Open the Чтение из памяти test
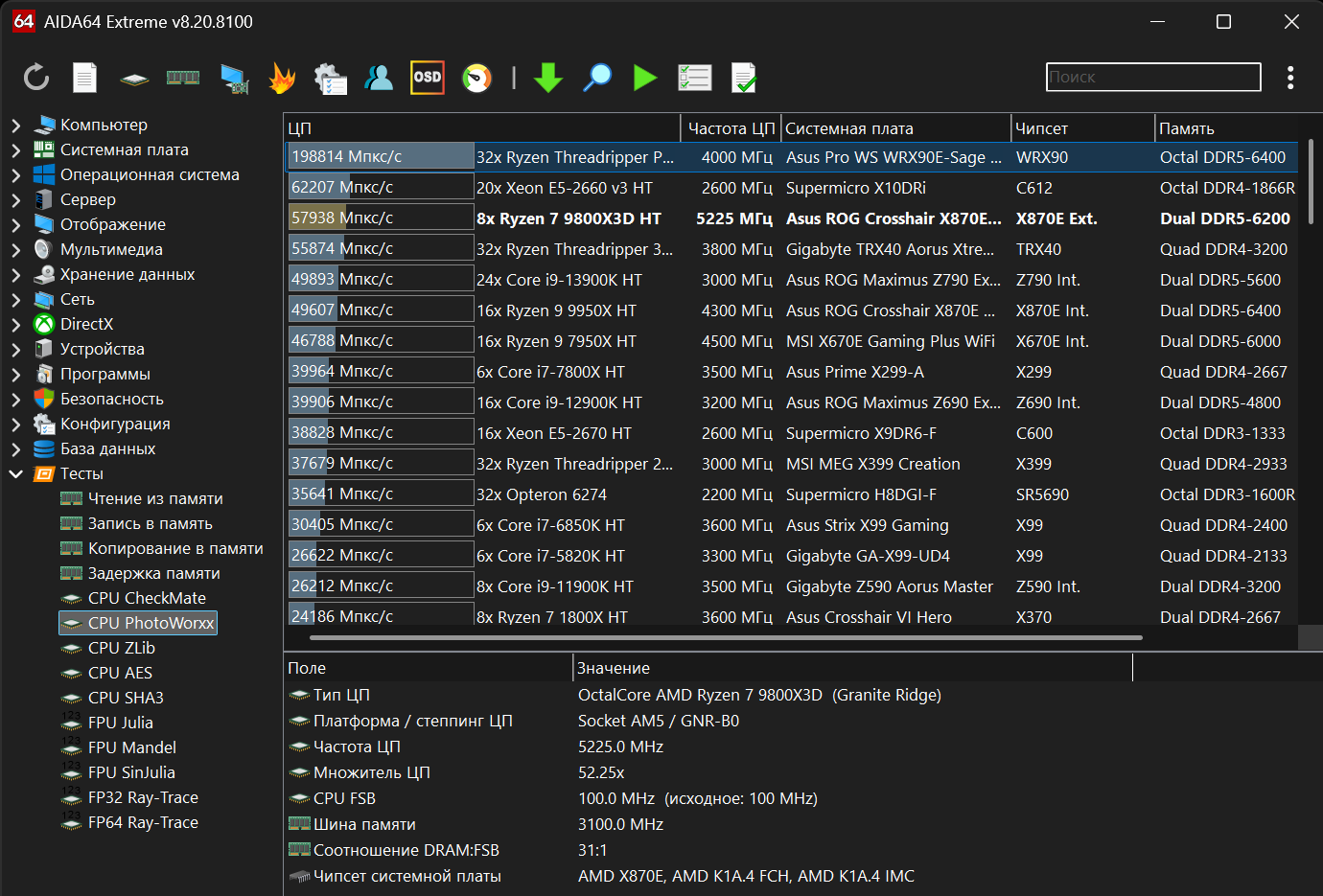This screenshot has width=1323, height=896. [155, 498]
